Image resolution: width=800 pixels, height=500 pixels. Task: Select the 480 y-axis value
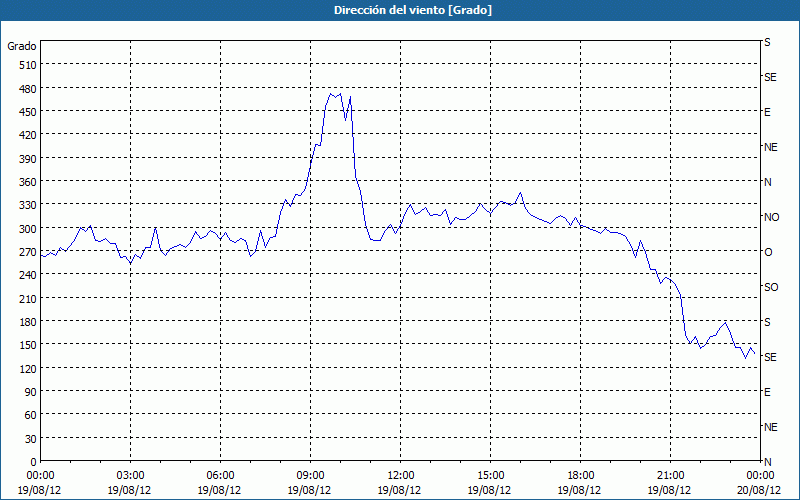pyautogui.click(x=28, y=88)
